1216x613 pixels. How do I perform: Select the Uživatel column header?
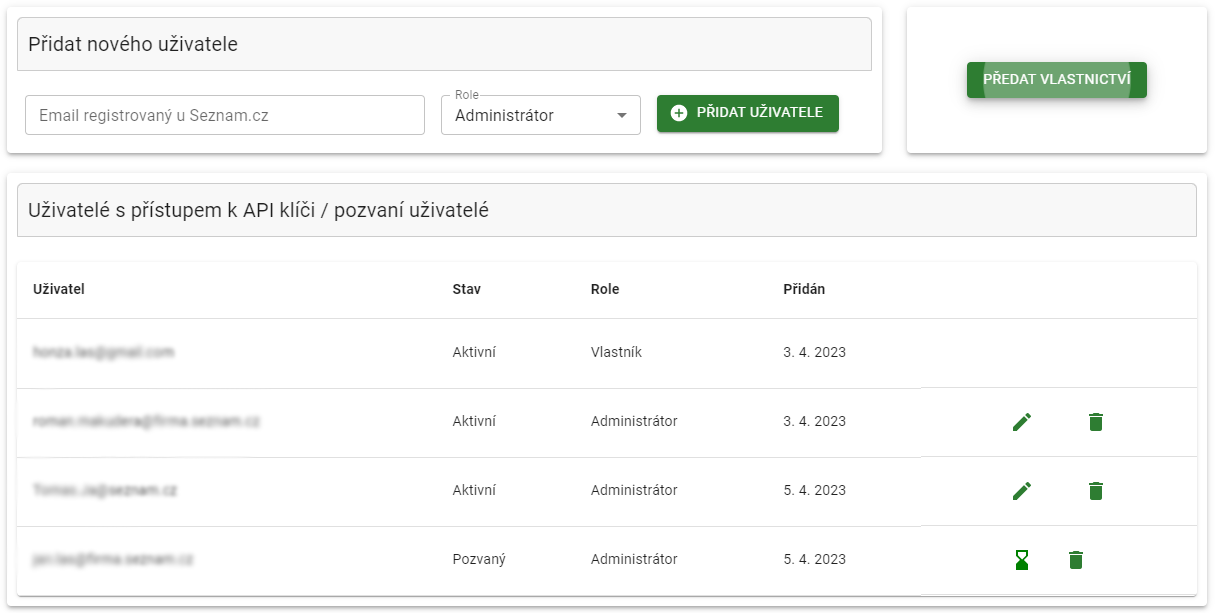(59, 289)
